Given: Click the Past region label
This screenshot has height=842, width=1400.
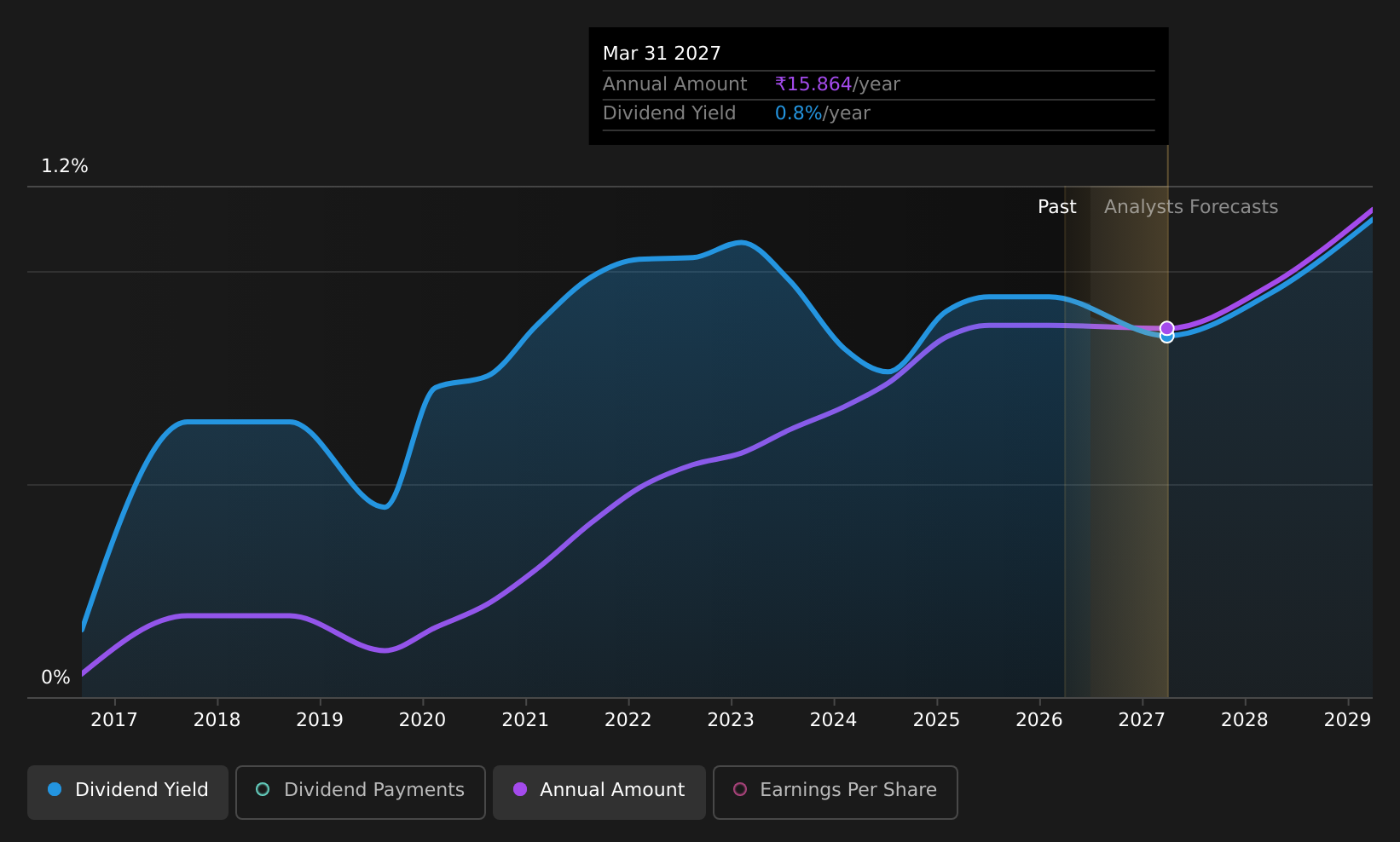Looking at the screenshot, I should 1057,207.
